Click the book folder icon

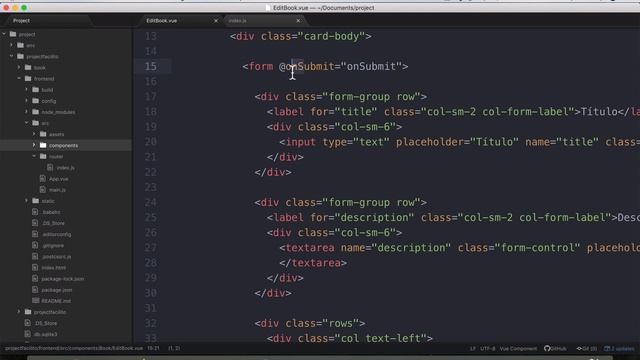point(28,67)
